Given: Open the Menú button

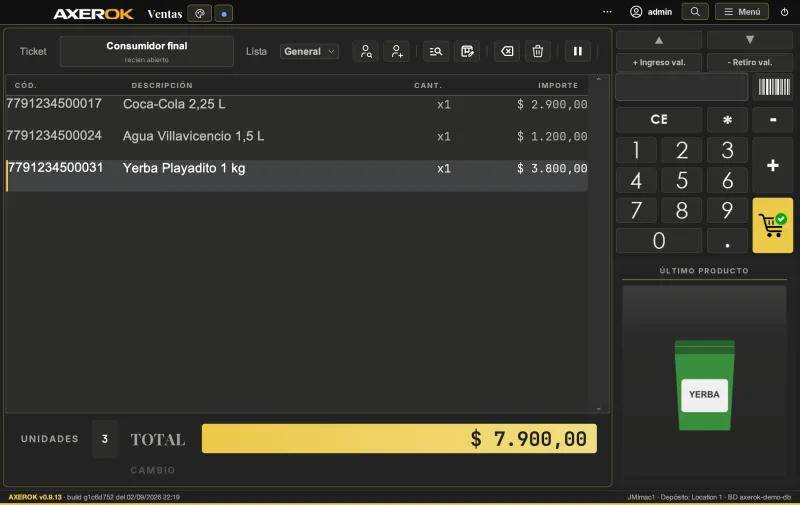Looking at the screenshot, I should click(742, 12).
